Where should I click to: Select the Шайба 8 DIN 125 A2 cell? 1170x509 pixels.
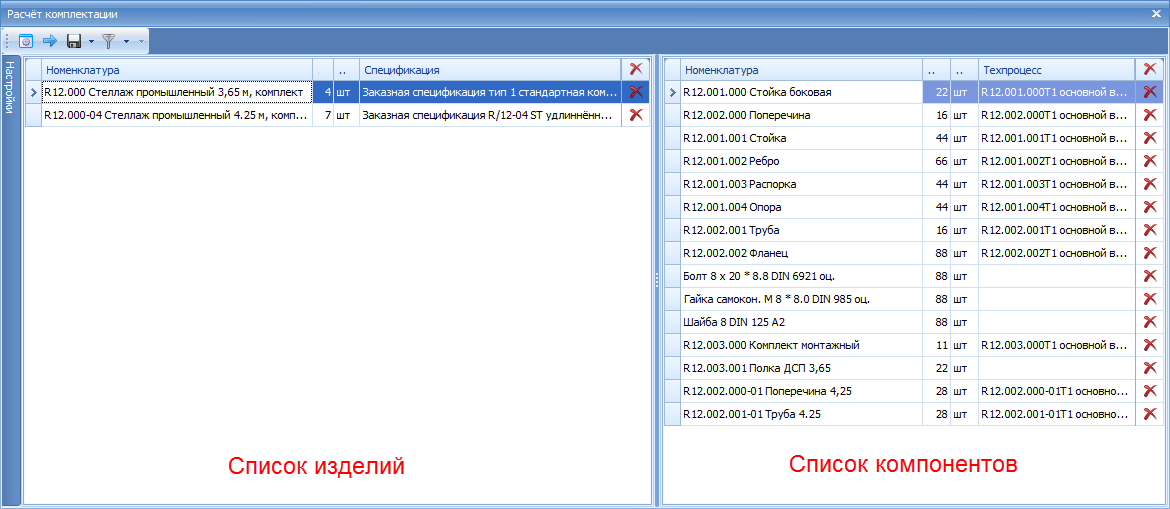pyautogui.click(x=801, y=322)
